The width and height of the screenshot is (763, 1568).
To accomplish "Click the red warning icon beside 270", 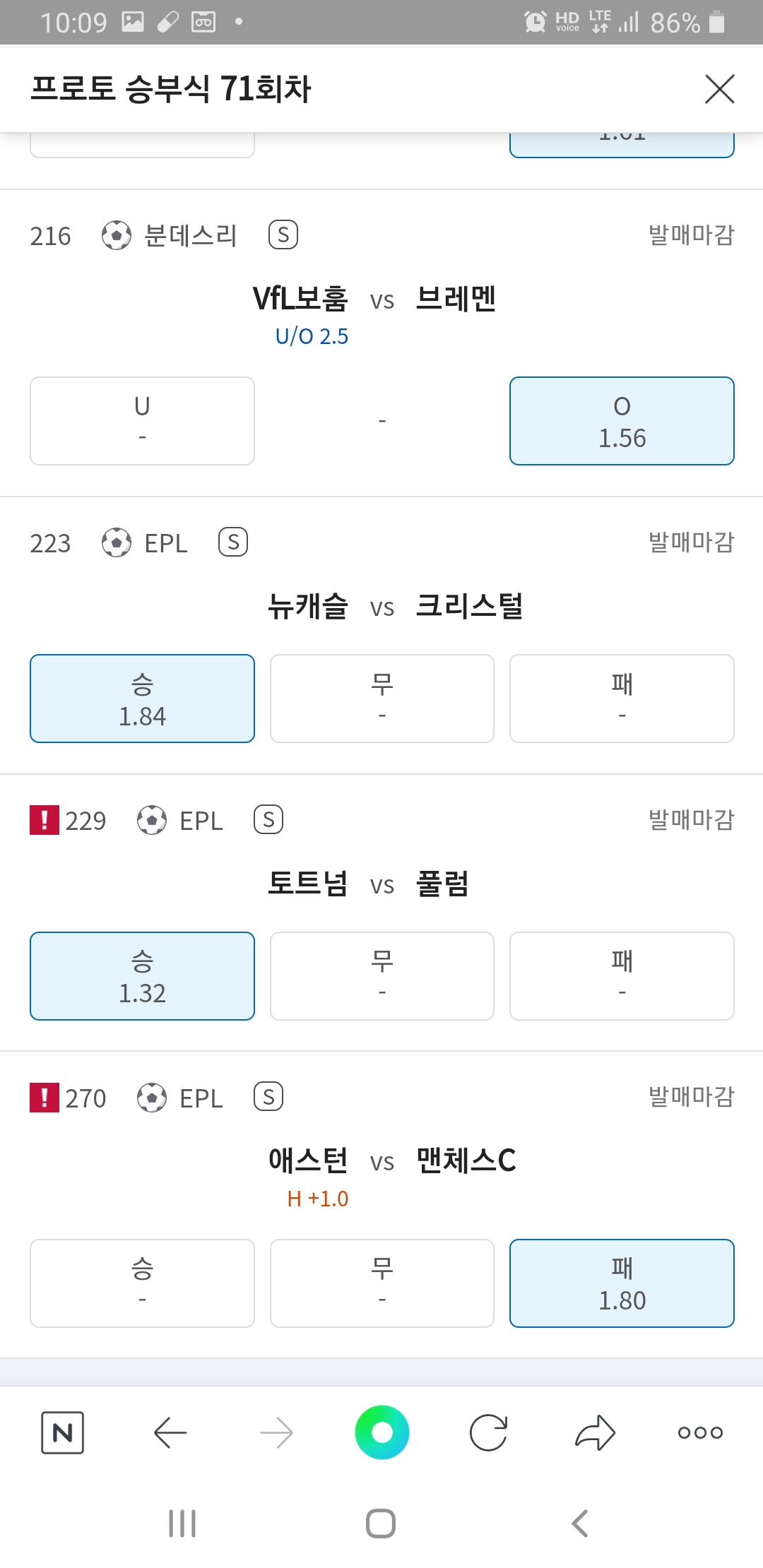I will tap(45, 1098).
